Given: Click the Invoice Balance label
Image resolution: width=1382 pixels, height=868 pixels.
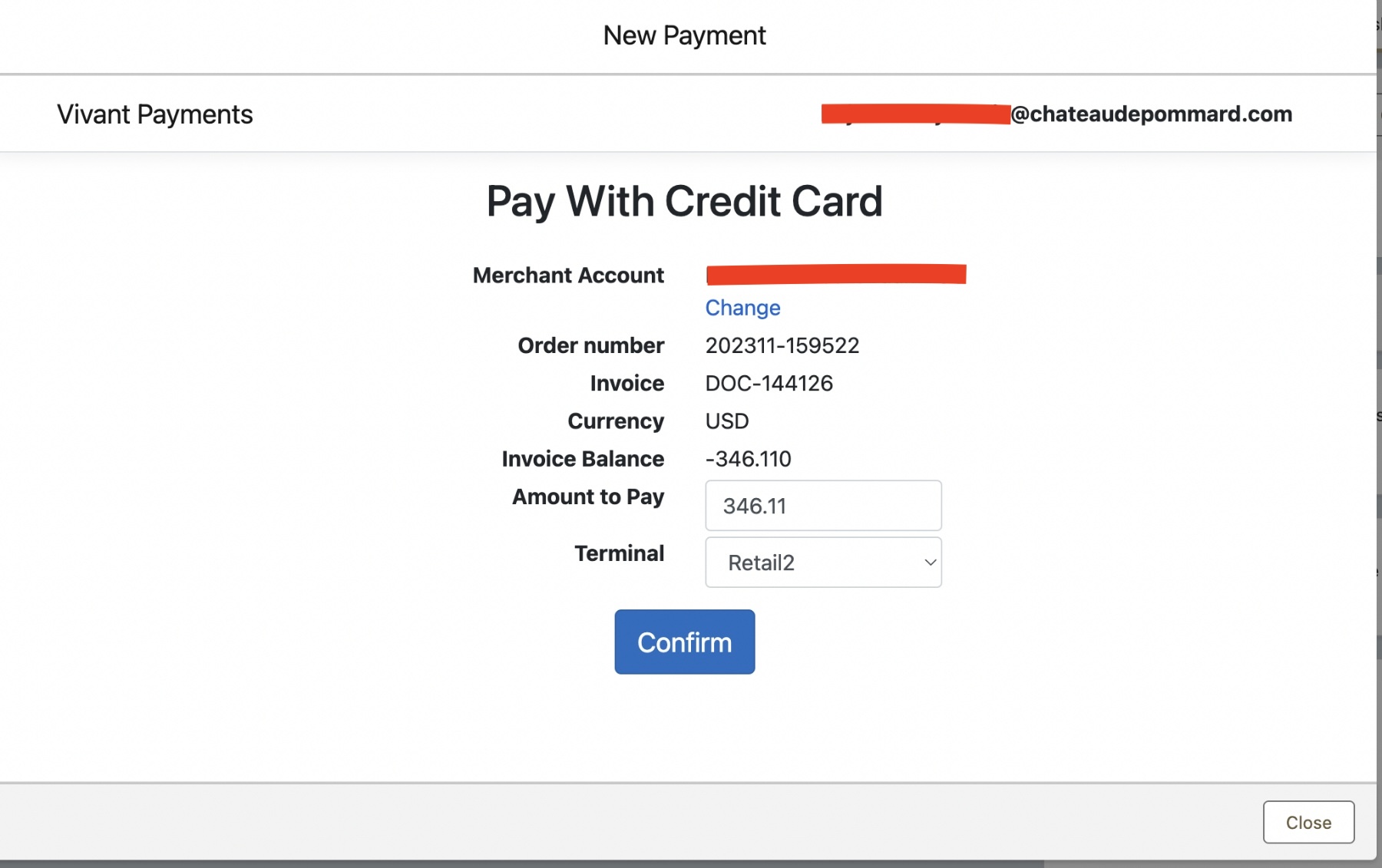Looking at the screenshot, I should click(583, 459).
